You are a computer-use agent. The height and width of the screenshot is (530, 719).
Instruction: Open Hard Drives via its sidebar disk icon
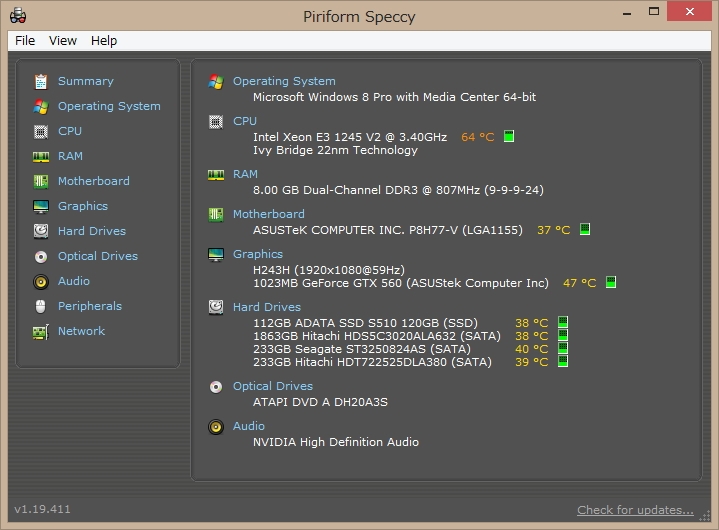[x=41, y=231]
